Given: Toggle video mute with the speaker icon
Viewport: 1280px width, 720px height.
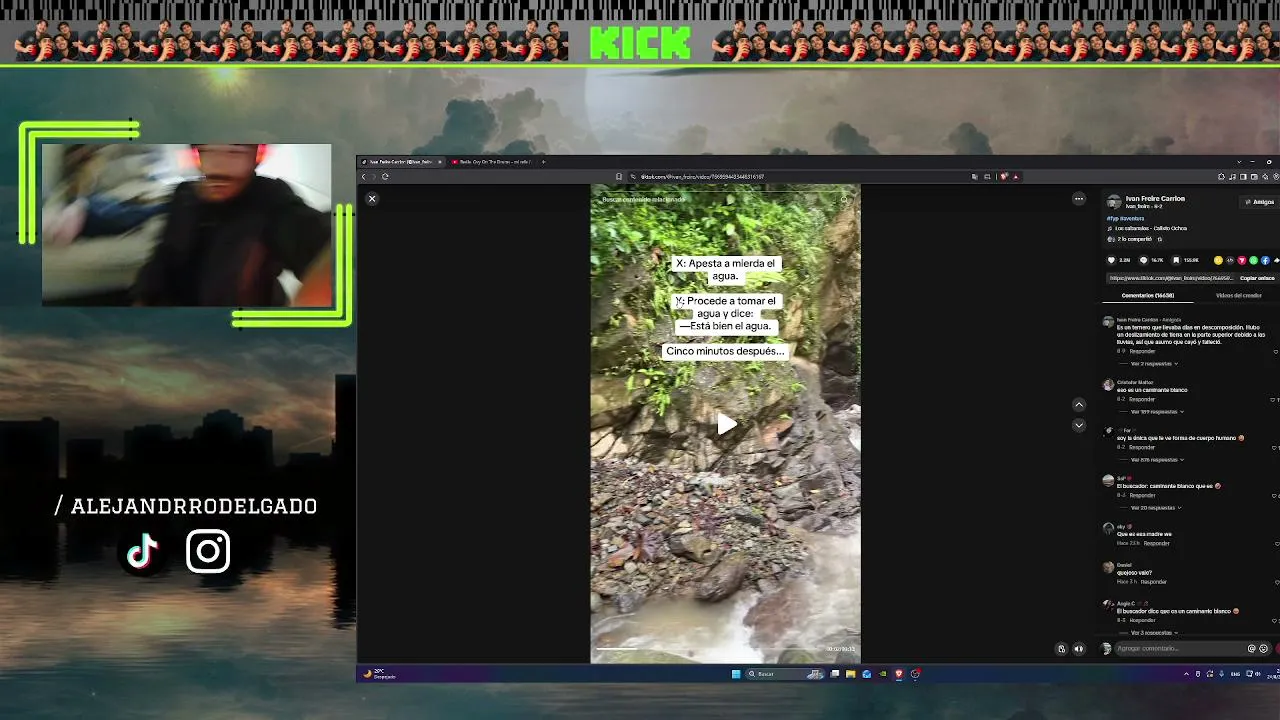Looking at the screenshot, I should click(x=1078, y=648).
